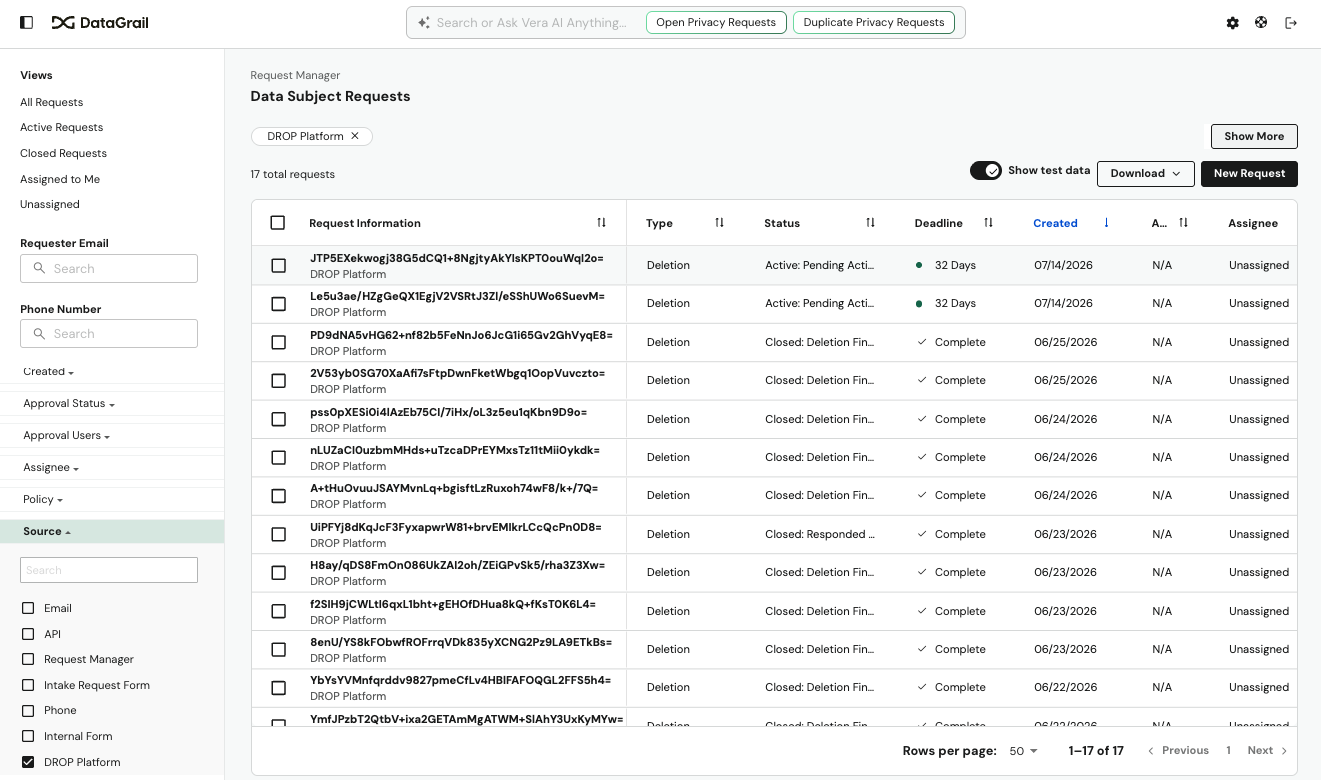Image resolution: width=1321 pixels, height=780 pixels.
Task: Click the logout icon
Action: 1291,23
